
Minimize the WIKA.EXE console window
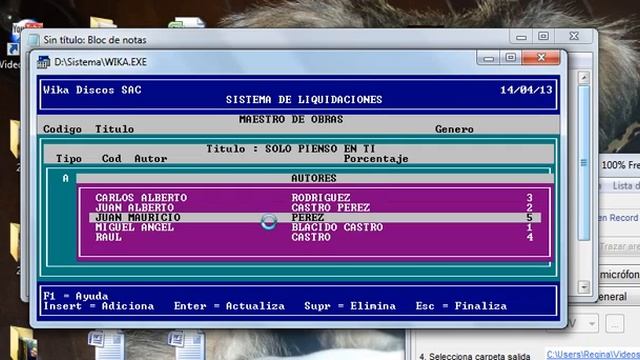[489, 58]
